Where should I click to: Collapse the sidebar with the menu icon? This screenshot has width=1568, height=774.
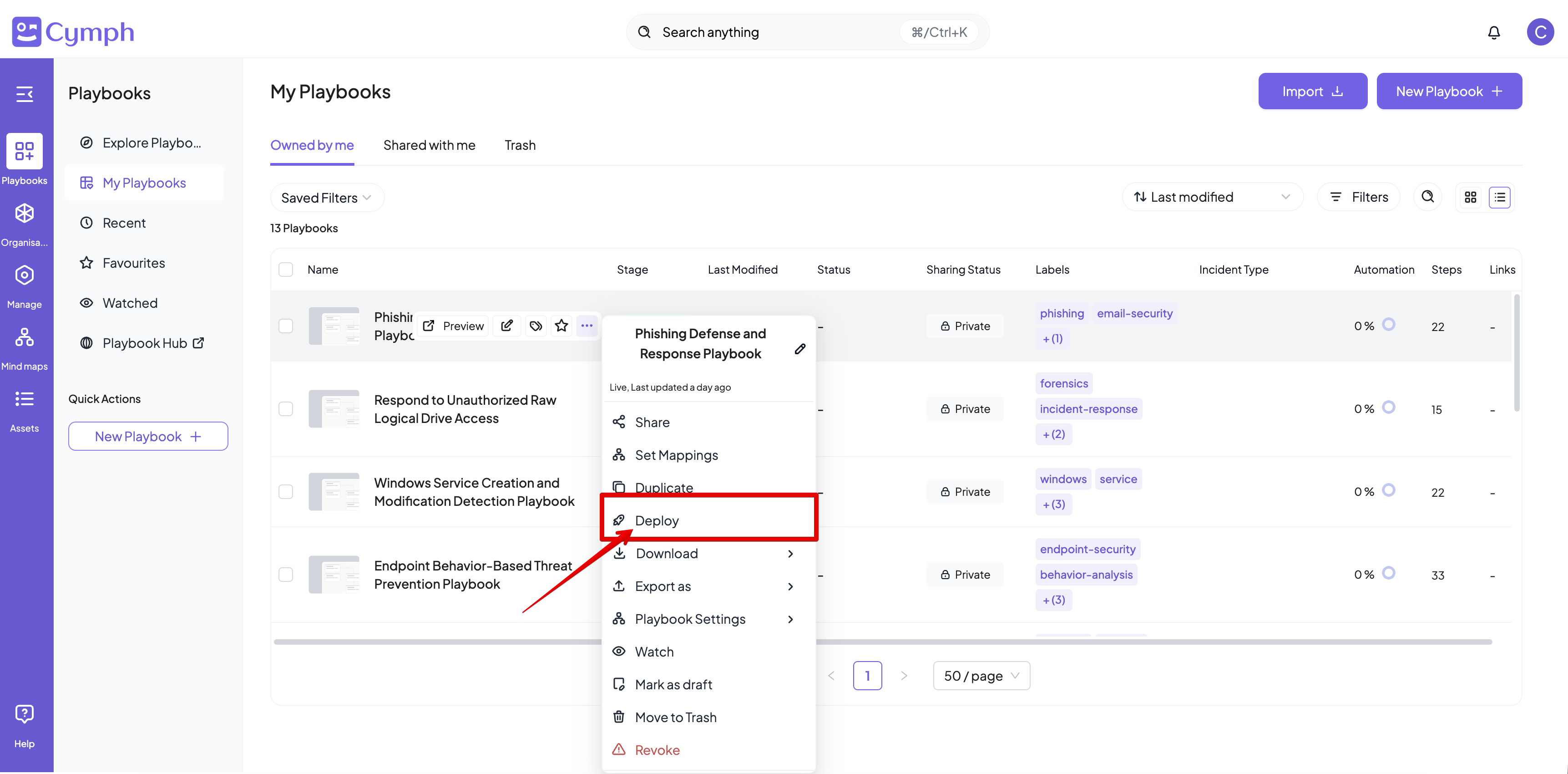pos(25,94)
